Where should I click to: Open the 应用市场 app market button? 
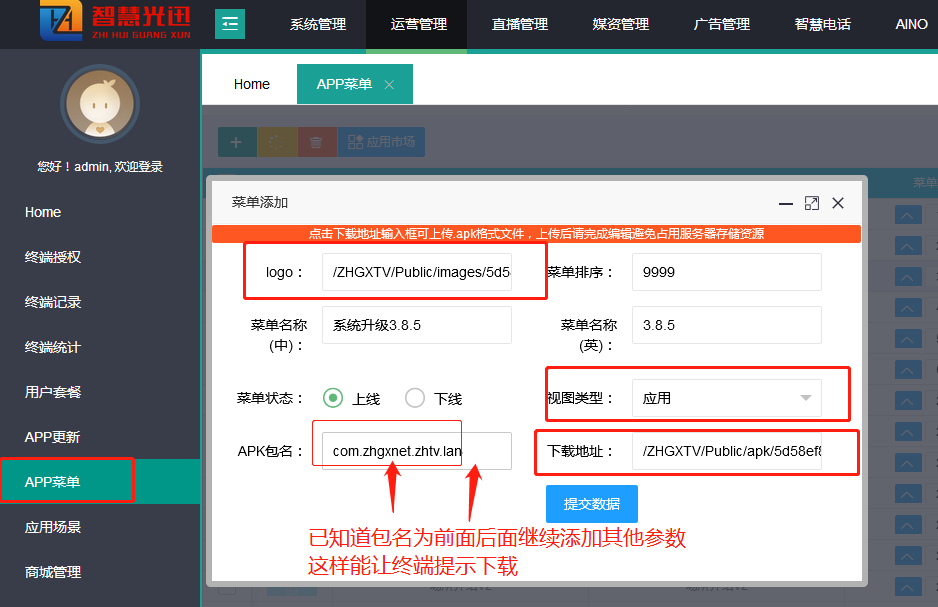(x=381, y=142)
